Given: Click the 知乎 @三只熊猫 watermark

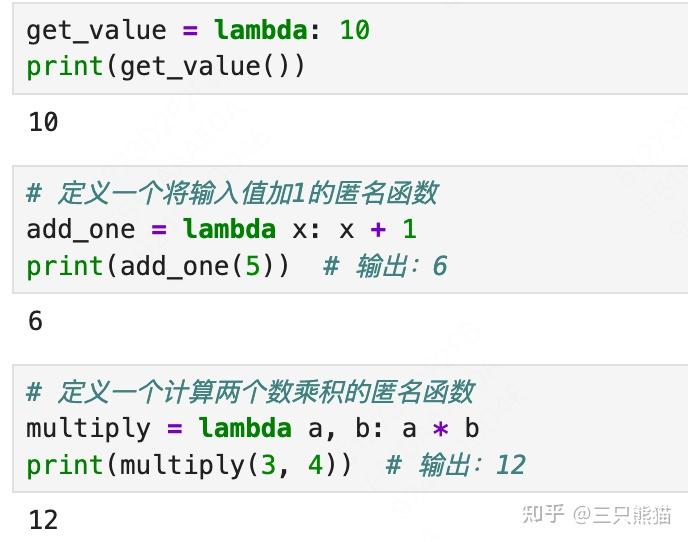Looking at the screenshot, I should click(x=597, y=514).
